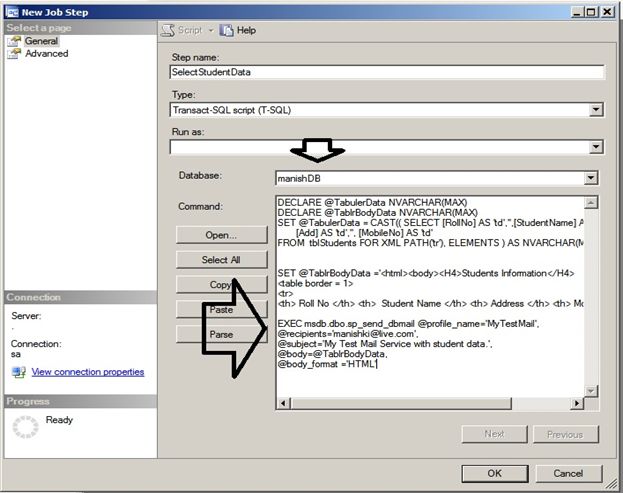Maximize the New Job Step window
Screen dimensions: 623x493
pyautogui.click(x=592, y=12)
